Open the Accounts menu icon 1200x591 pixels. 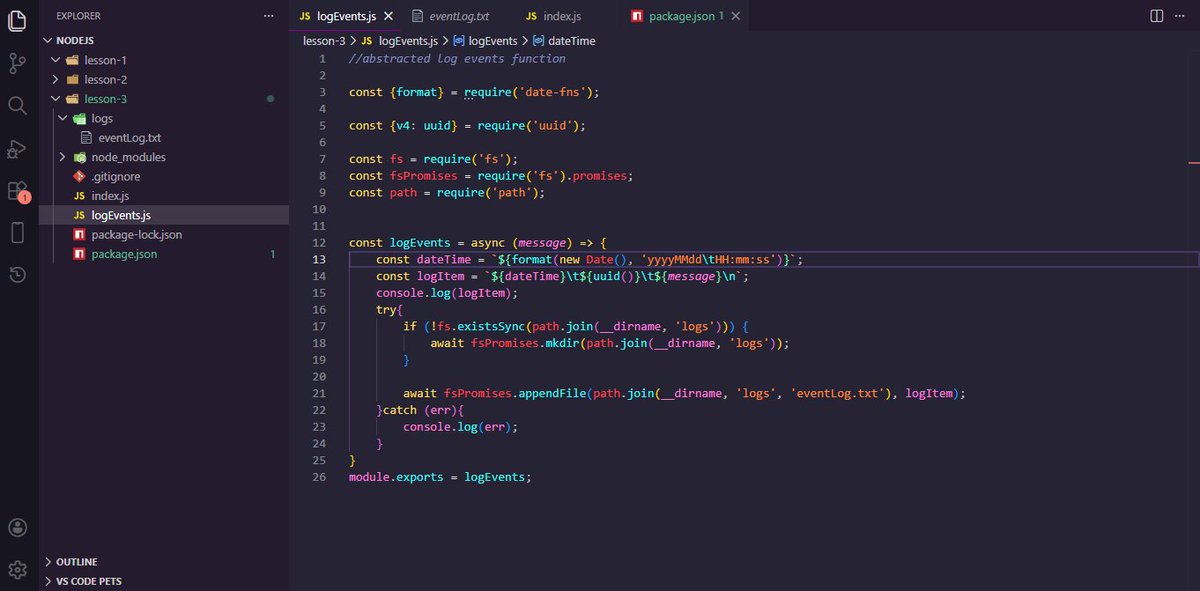17,527
